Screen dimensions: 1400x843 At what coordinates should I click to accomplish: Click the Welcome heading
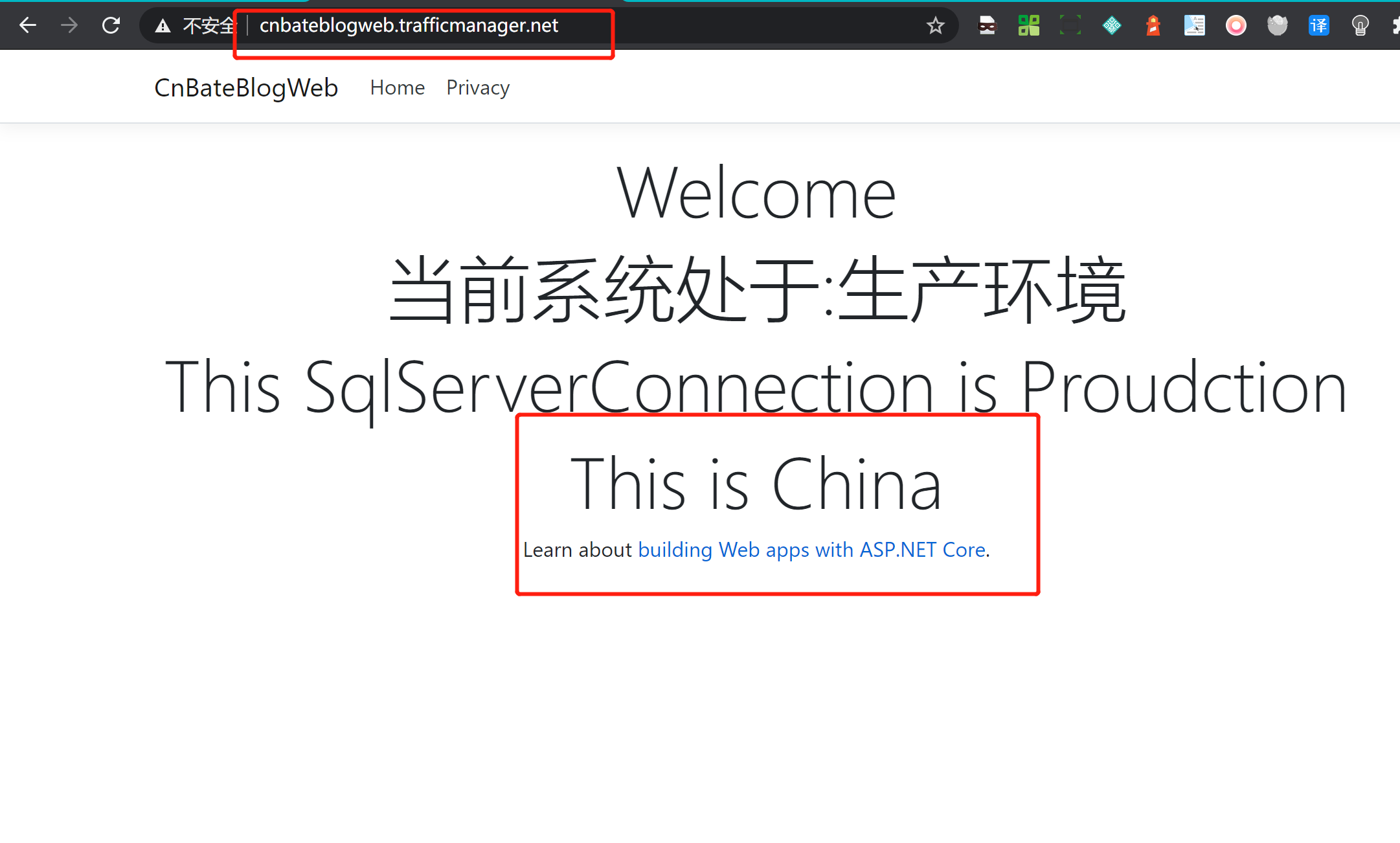click(x=756, y=193)
